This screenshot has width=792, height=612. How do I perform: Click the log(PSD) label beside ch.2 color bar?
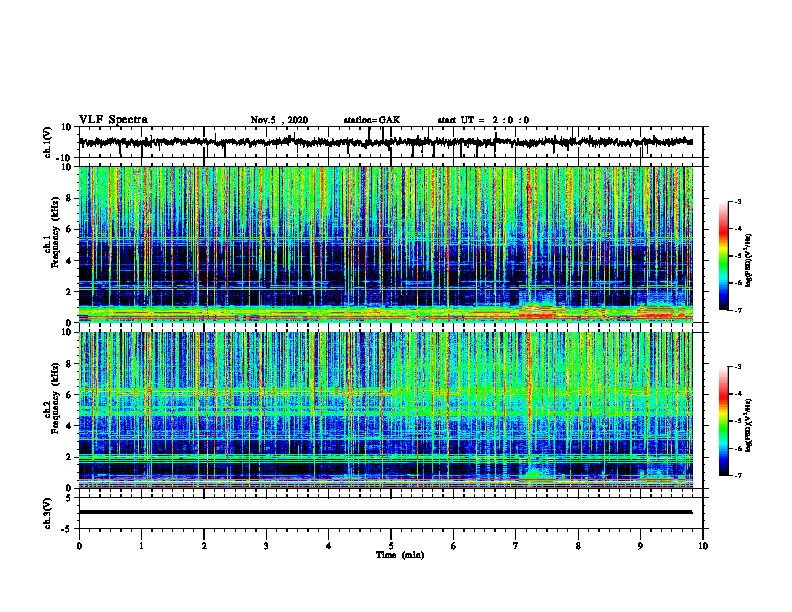click(749, 424)
